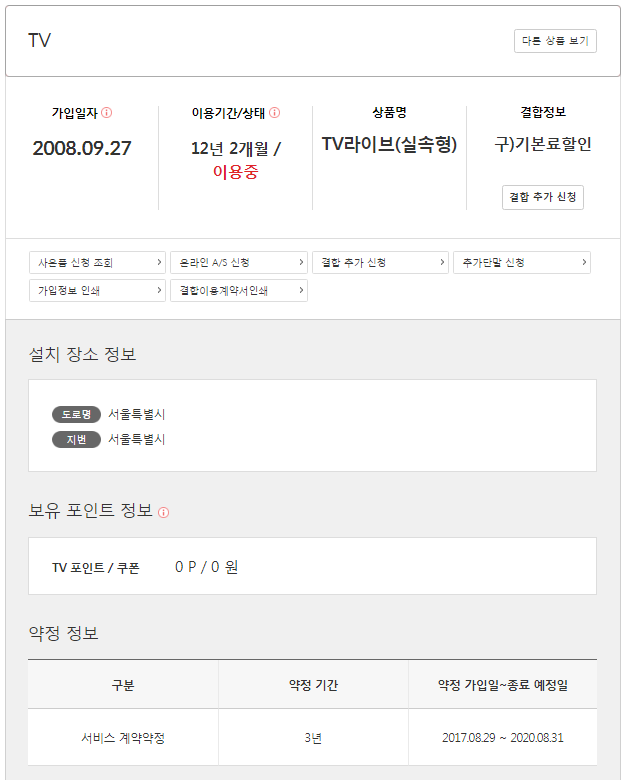The height and width of the screenshot is (780, 624).
Task: Open the info tooltip next to 이용기간/상태
Action: coord(275,113)
